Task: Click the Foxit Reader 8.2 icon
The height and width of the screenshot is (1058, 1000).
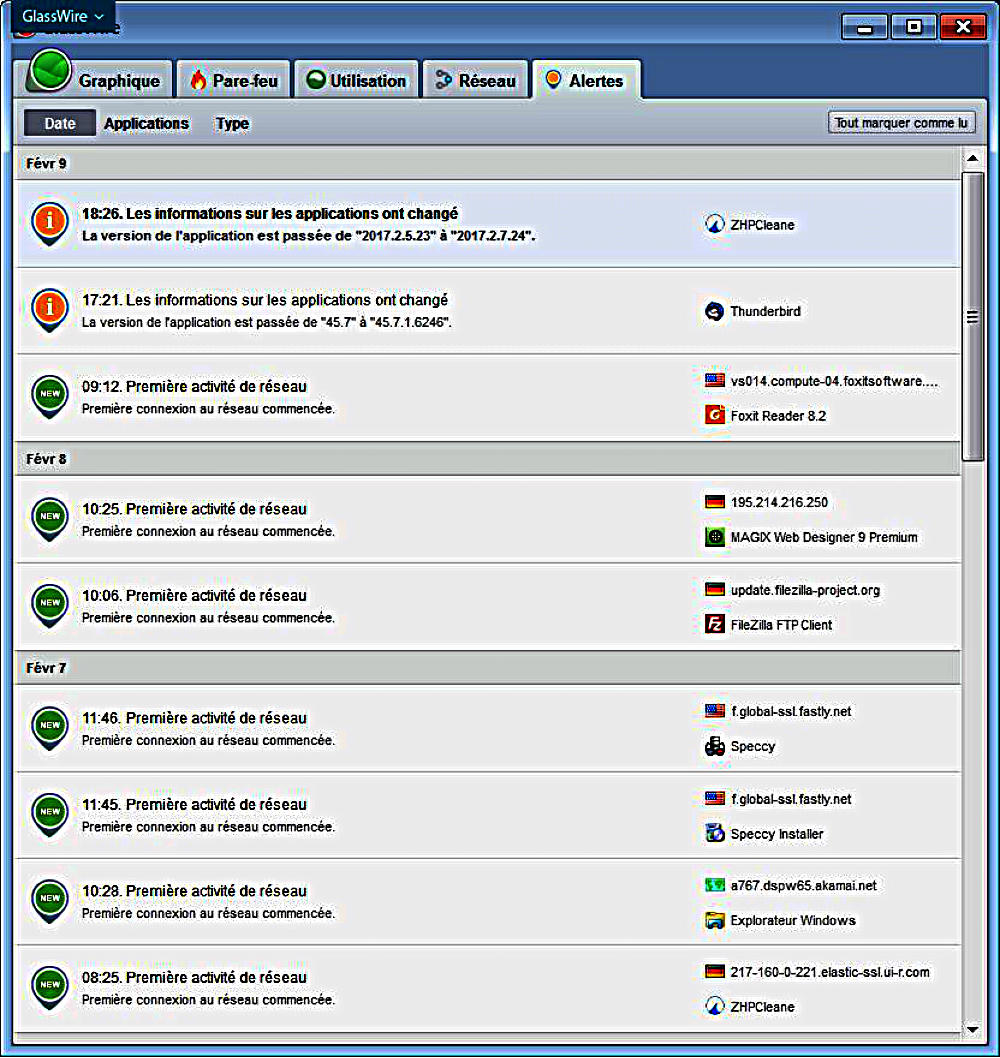Action: coord(715,414)
